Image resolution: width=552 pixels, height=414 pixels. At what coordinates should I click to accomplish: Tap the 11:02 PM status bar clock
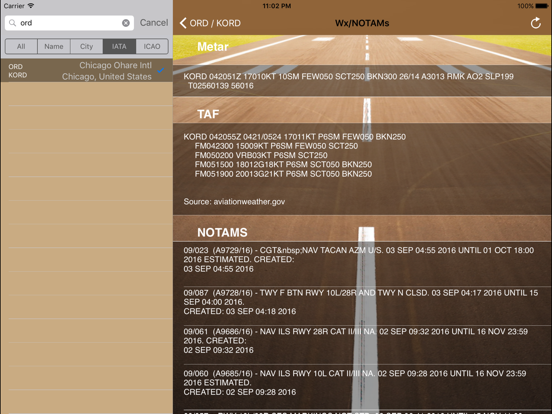277,6
